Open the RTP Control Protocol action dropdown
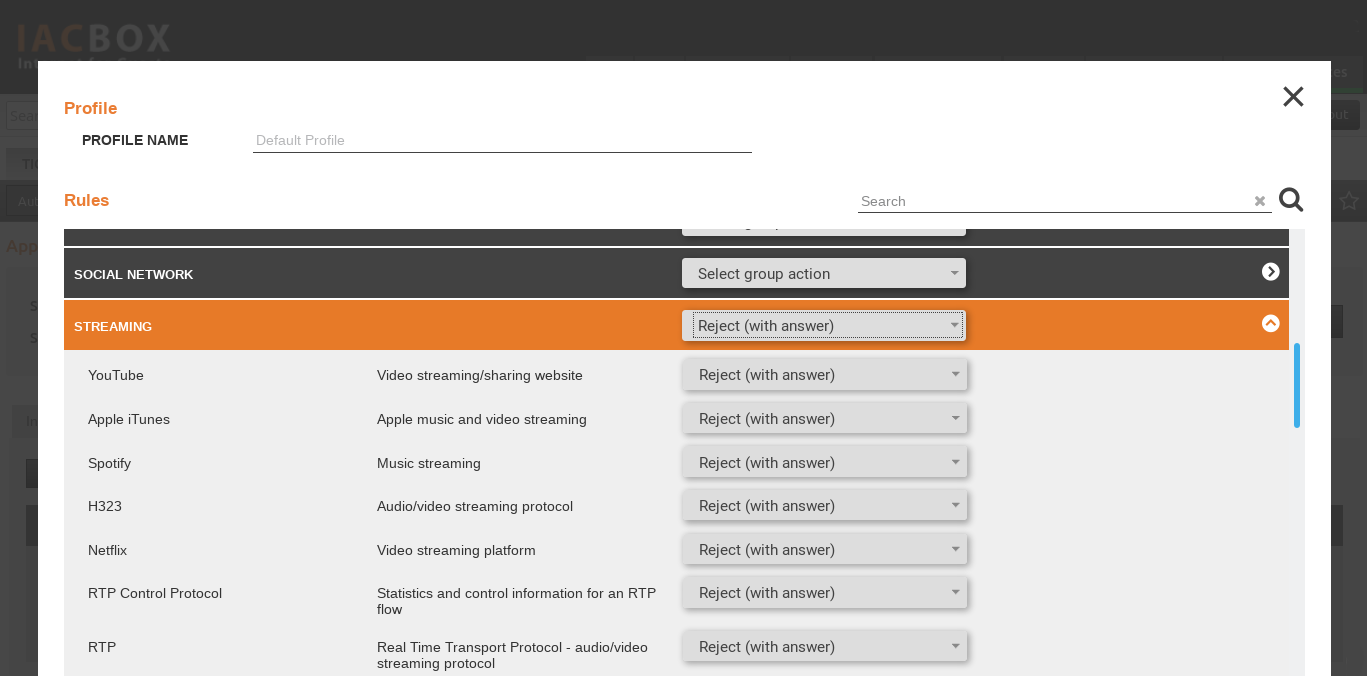Image resolution: width=1367 pixels, height=676 pixels. click(825, 593)
